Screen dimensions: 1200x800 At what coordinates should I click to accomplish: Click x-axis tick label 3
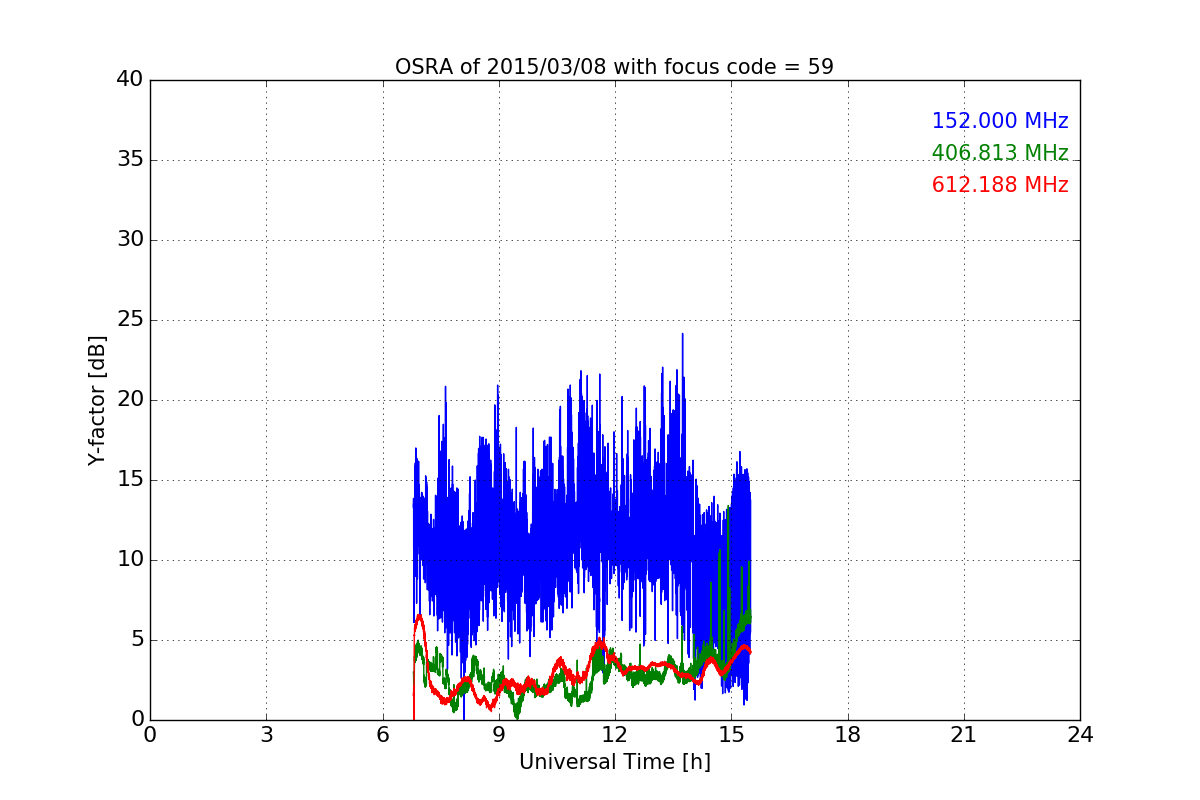point(266,735)
